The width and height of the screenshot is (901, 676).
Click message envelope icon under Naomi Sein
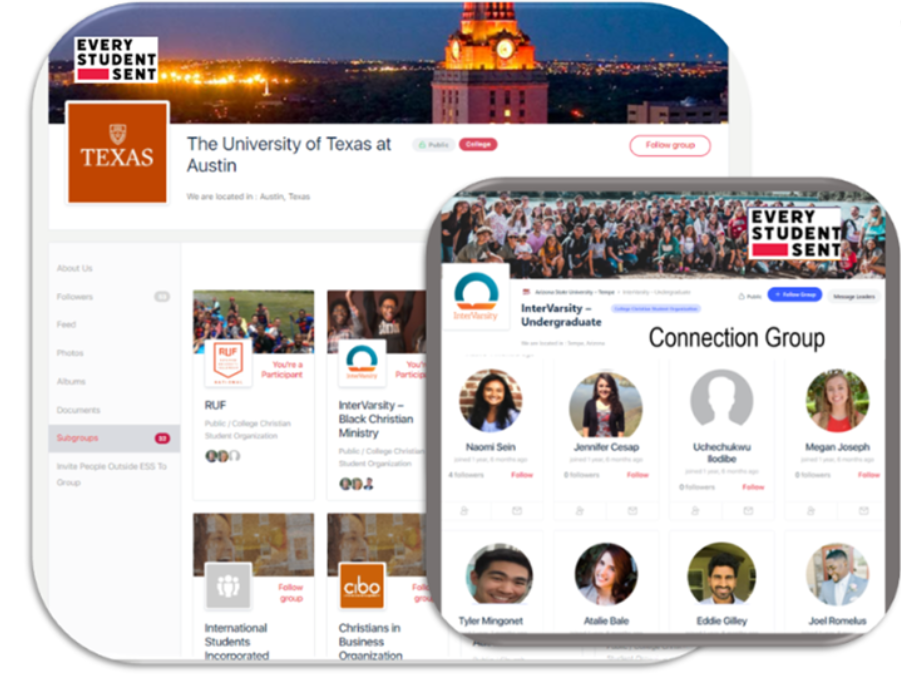[517, 511]
